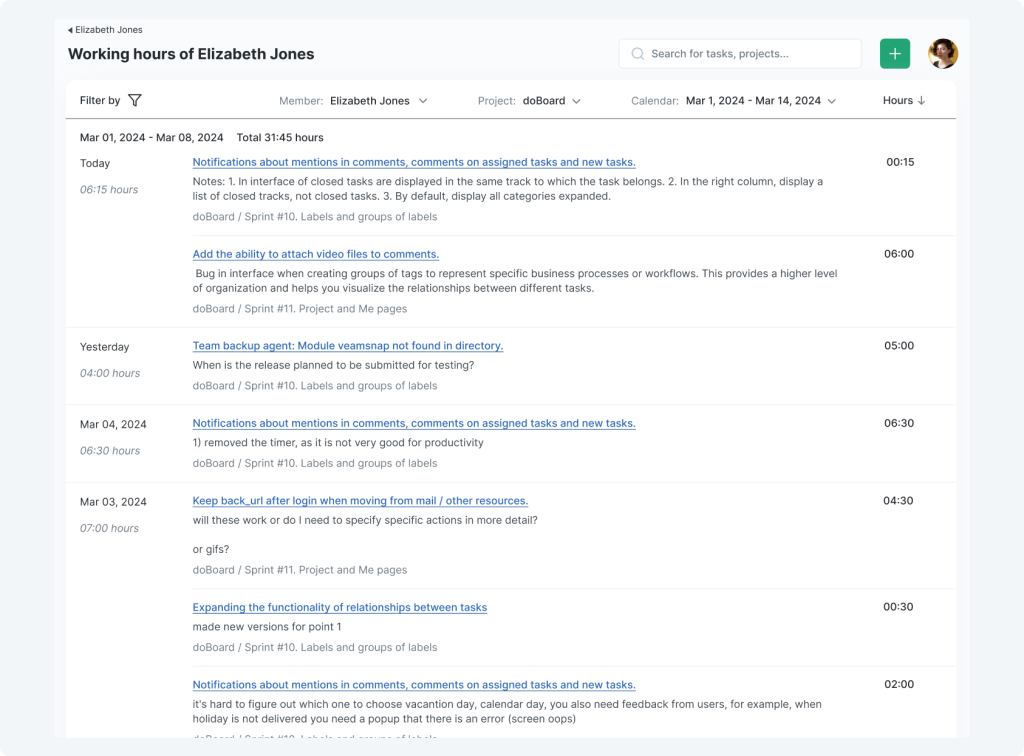The width and height of the screenshot is (1024, 756).
Task: Open the user profile avatar
Action: [x=942, y=54]
